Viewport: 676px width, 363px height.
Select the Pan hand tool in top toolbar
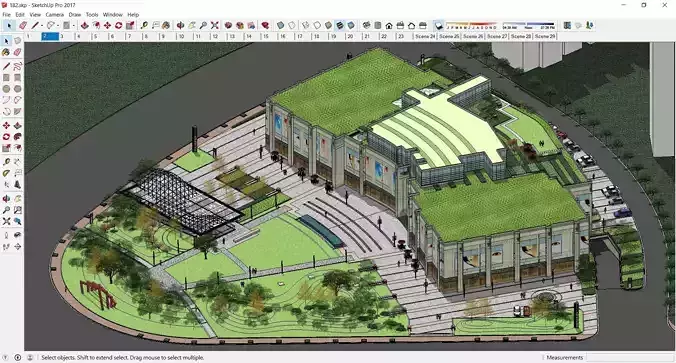point(191,26)
